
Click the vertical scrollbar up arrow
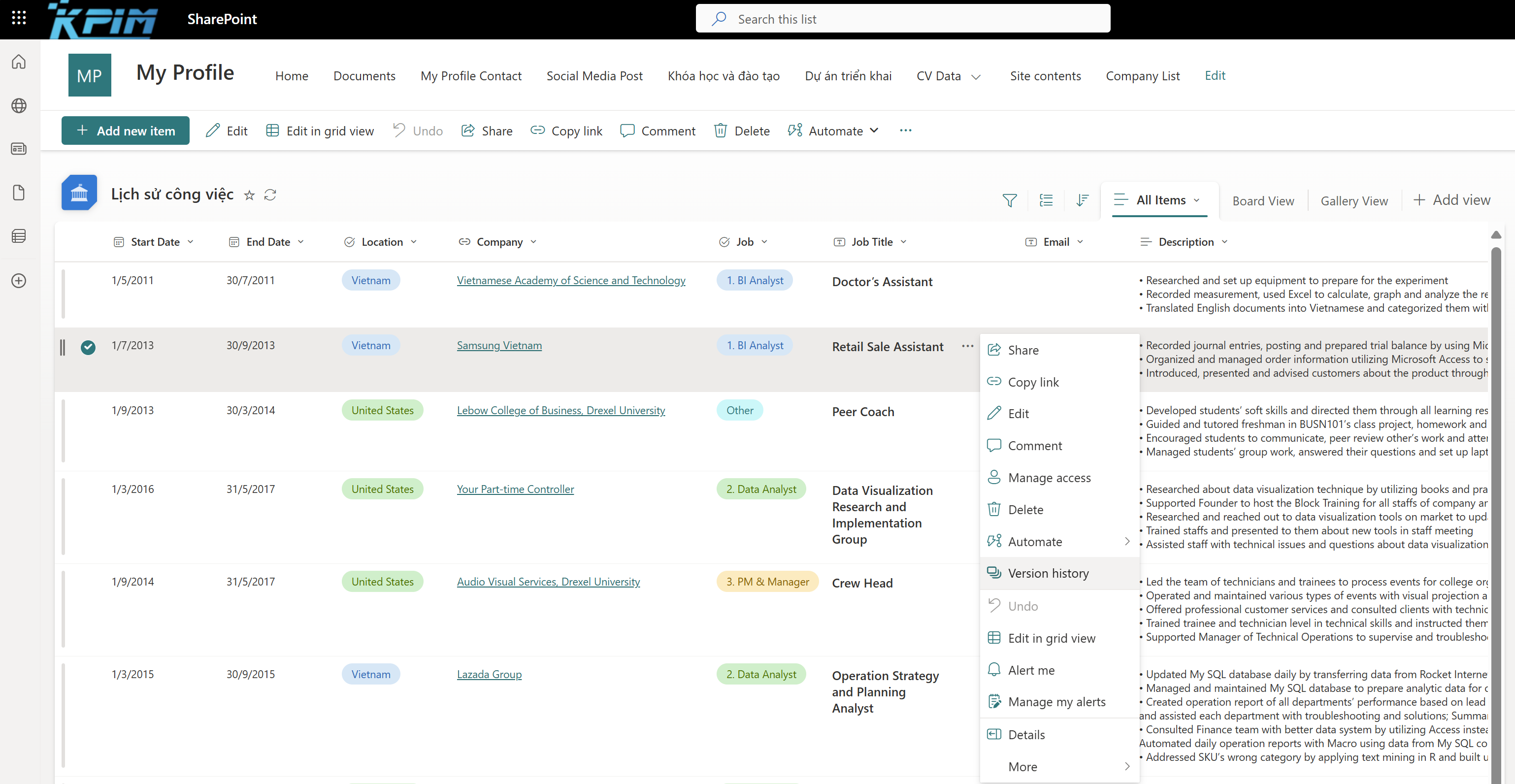pos(1496,235)
